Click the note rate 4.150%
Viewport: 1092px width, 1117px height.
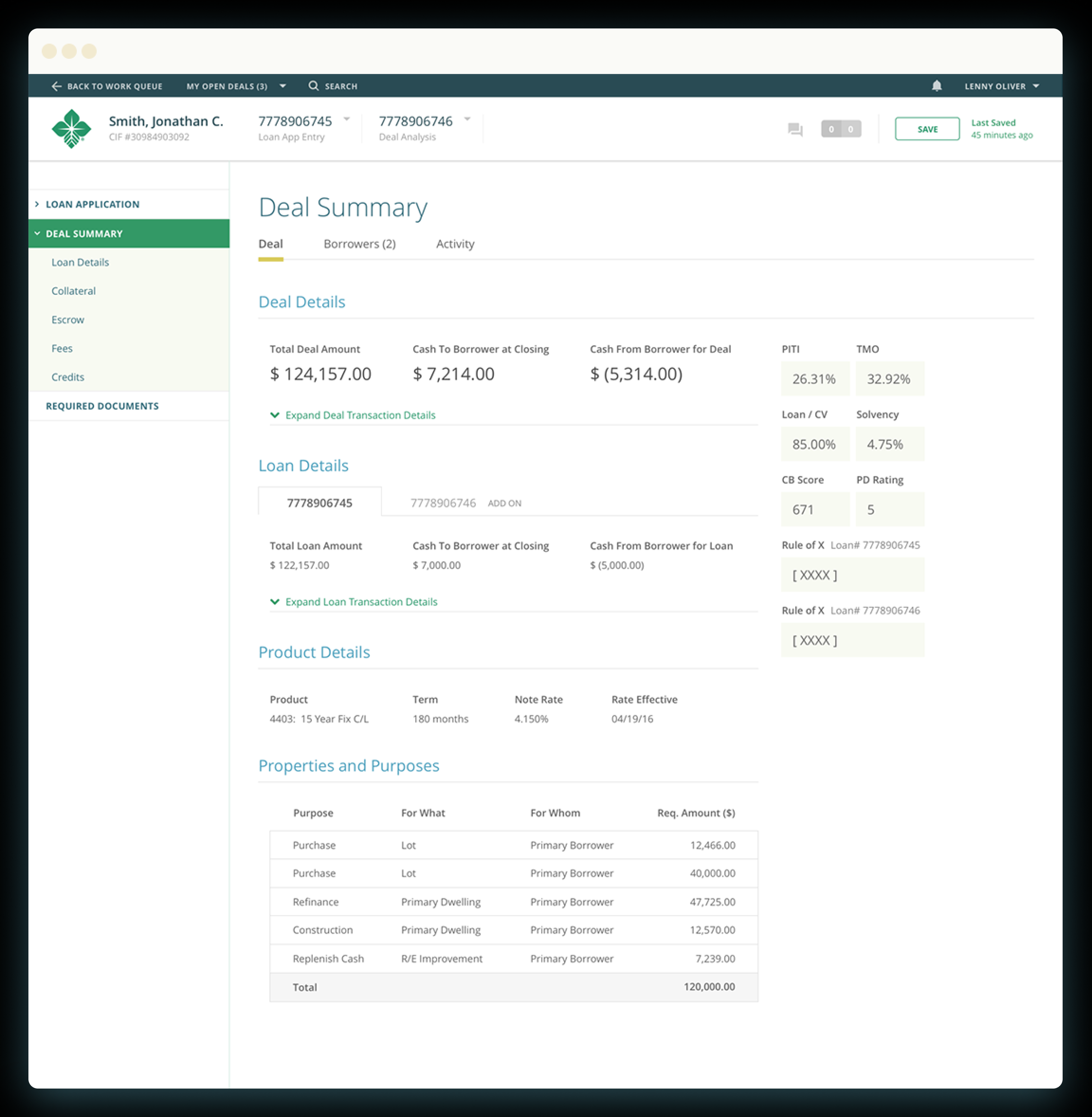tap(531, 719)
